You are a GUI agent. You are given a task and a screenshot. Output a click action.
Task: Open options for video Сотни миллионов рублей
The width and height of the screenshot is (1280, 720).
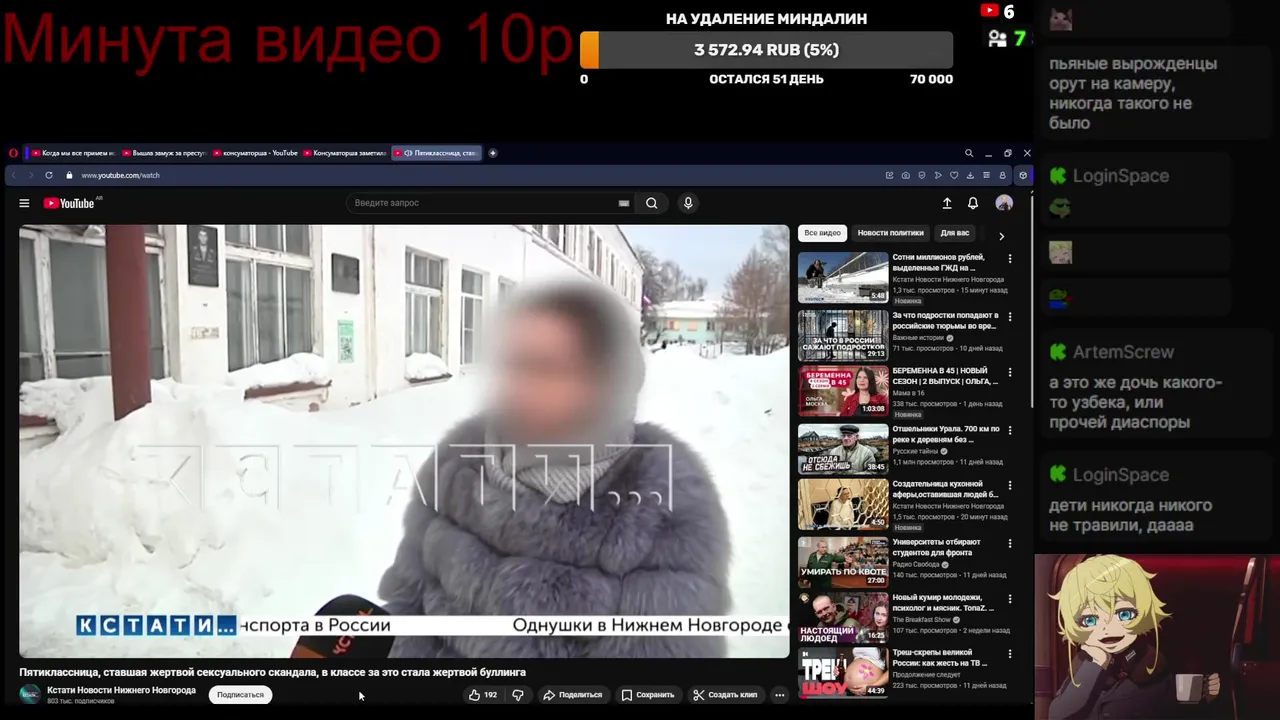coord(1009,259)
